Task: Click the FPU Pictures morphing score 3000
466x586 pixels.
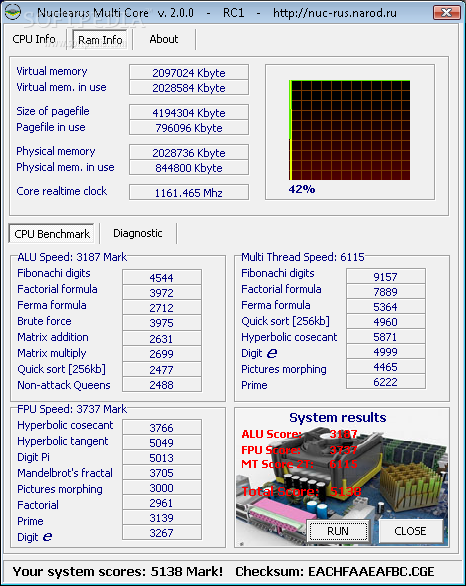Action: pyautogui.click(x=162, y=487)
